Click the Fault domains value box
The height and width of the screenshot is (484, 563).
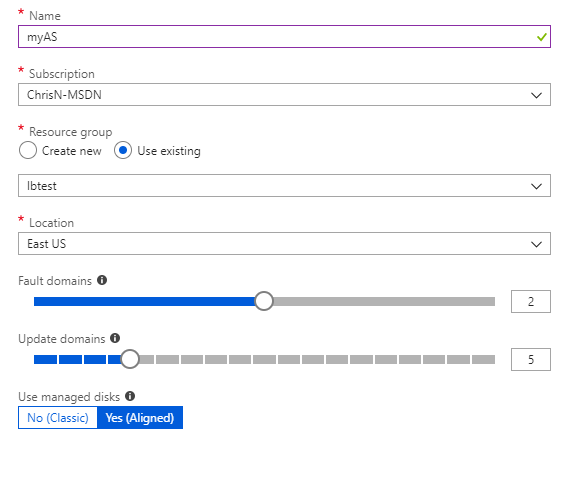point(531,302)
